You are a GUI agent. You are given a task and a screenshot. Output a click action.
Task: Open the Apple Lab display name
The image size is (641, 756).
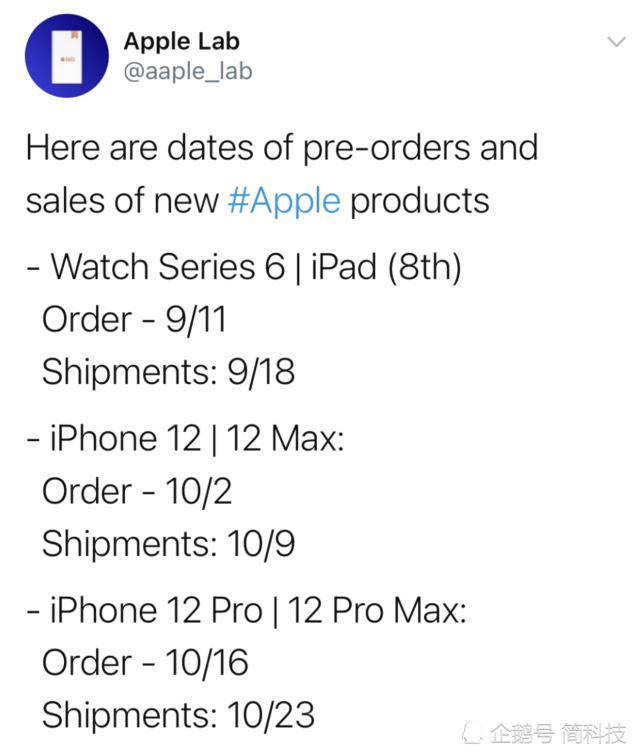click(182, 41)
